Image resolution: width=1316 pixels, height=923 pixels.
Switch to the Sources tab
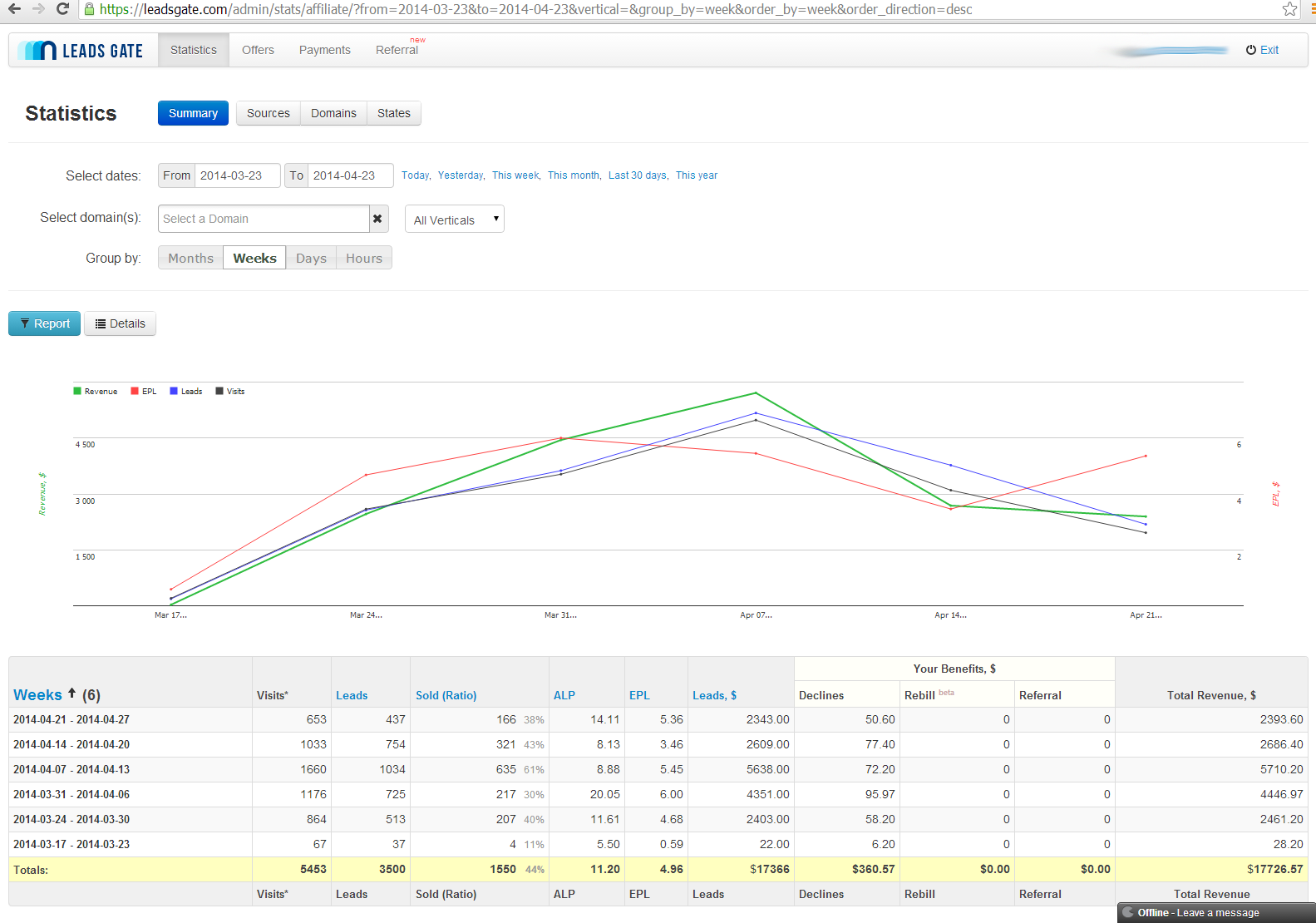(269, 113)
